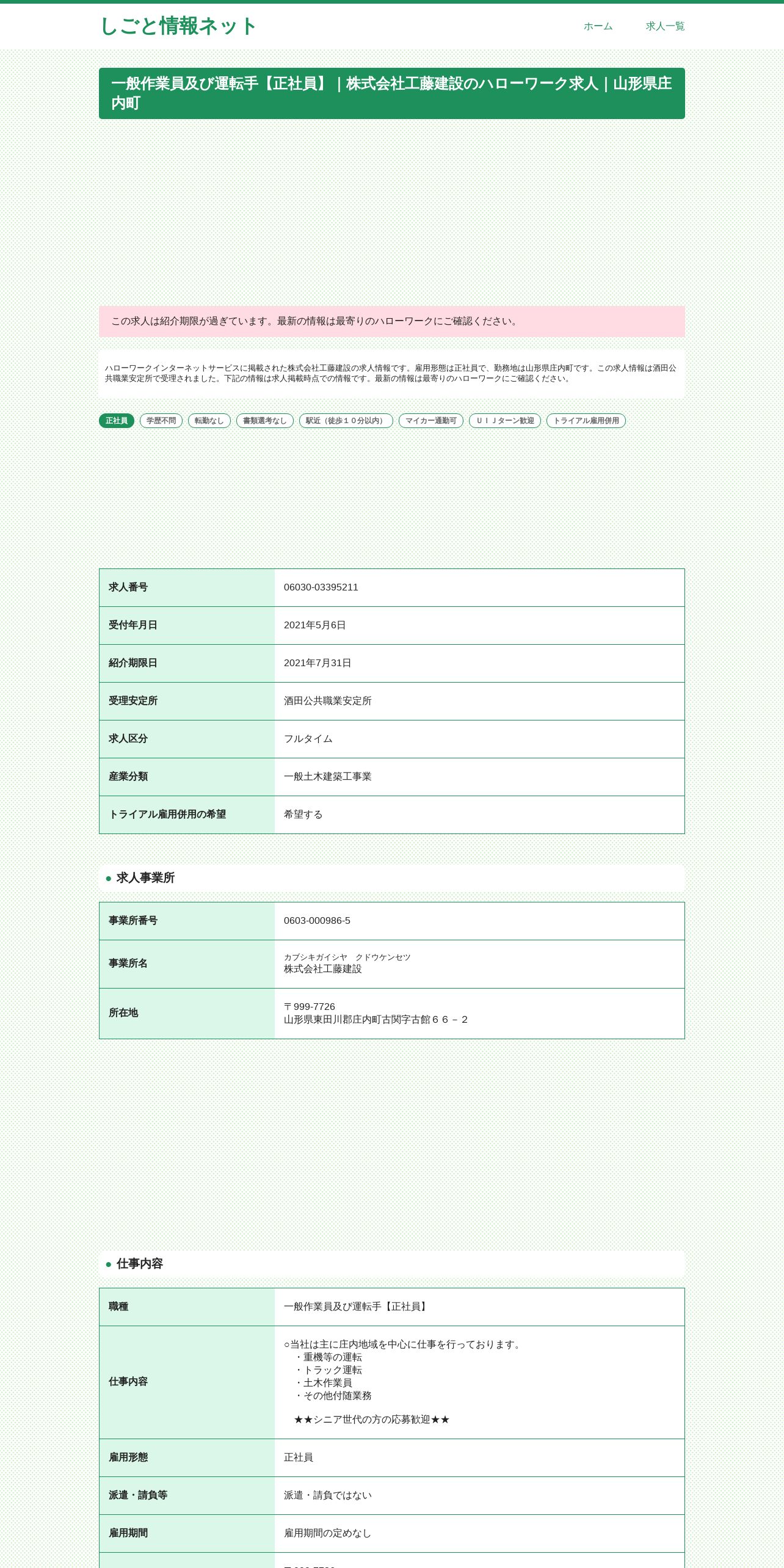Click the トライアル雇用併用 tag
Viewport: 784px width, 1568px height.
[586, 421]
